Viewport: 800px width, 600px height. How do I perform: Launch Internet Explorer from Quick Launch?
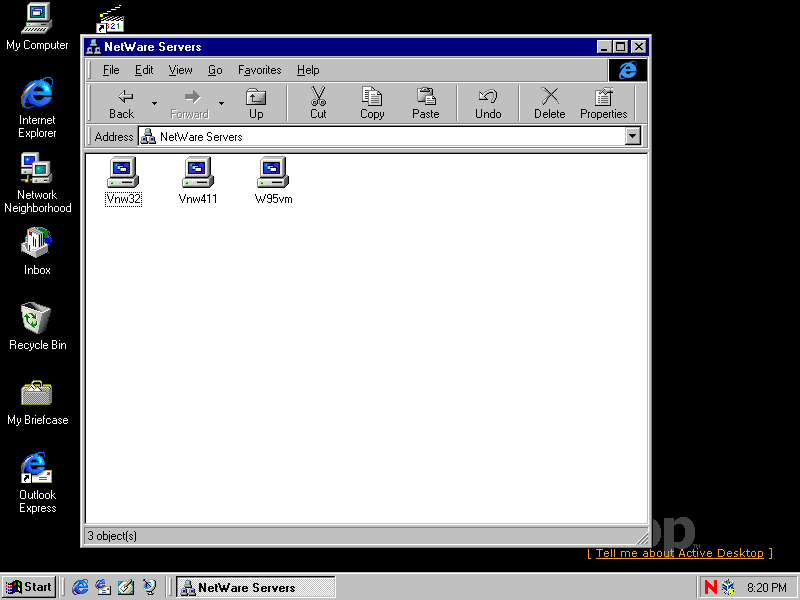[80, 587]
